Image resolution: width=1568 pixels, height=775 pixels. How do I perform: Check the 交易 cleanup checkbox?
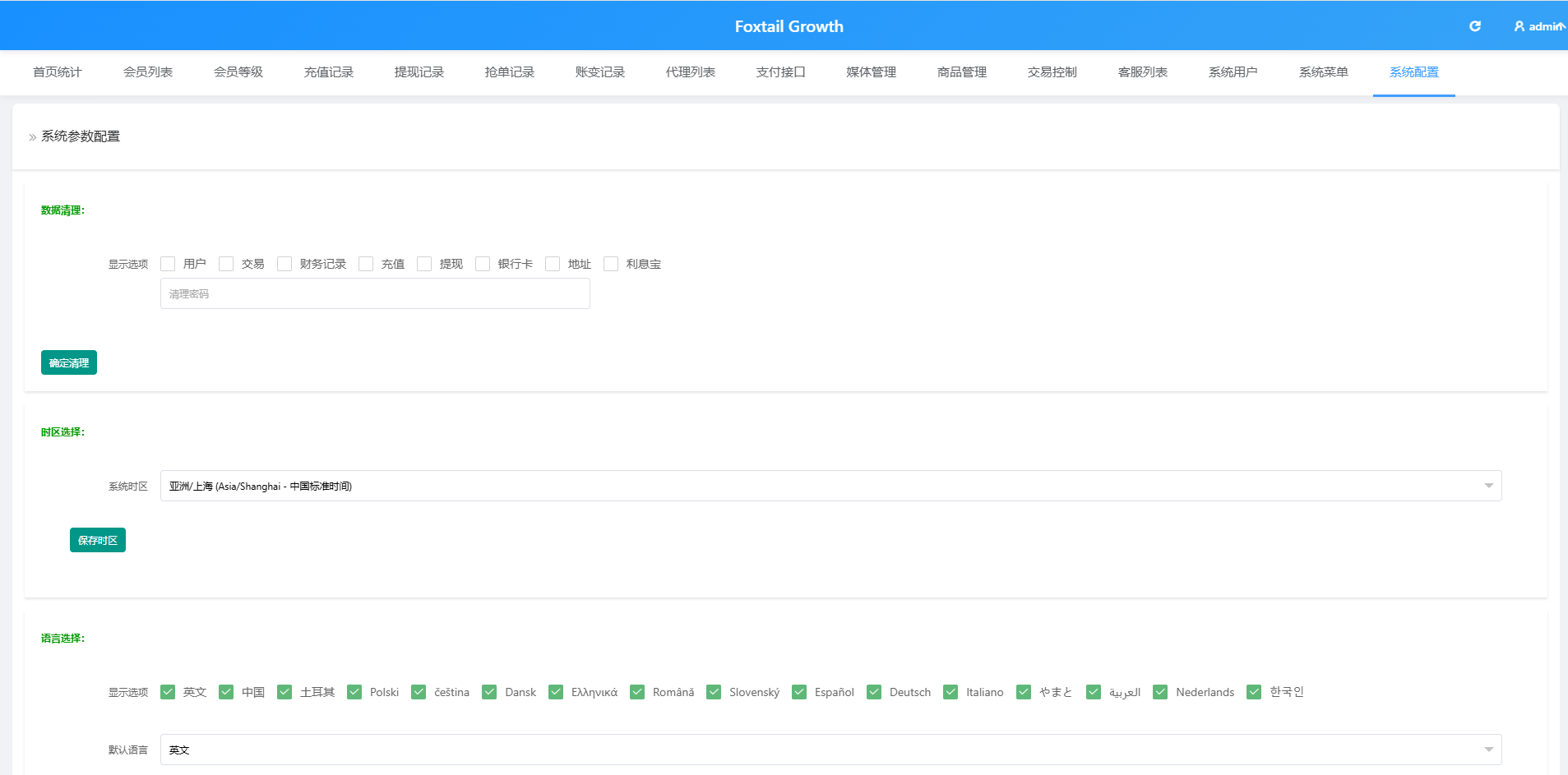226,264
